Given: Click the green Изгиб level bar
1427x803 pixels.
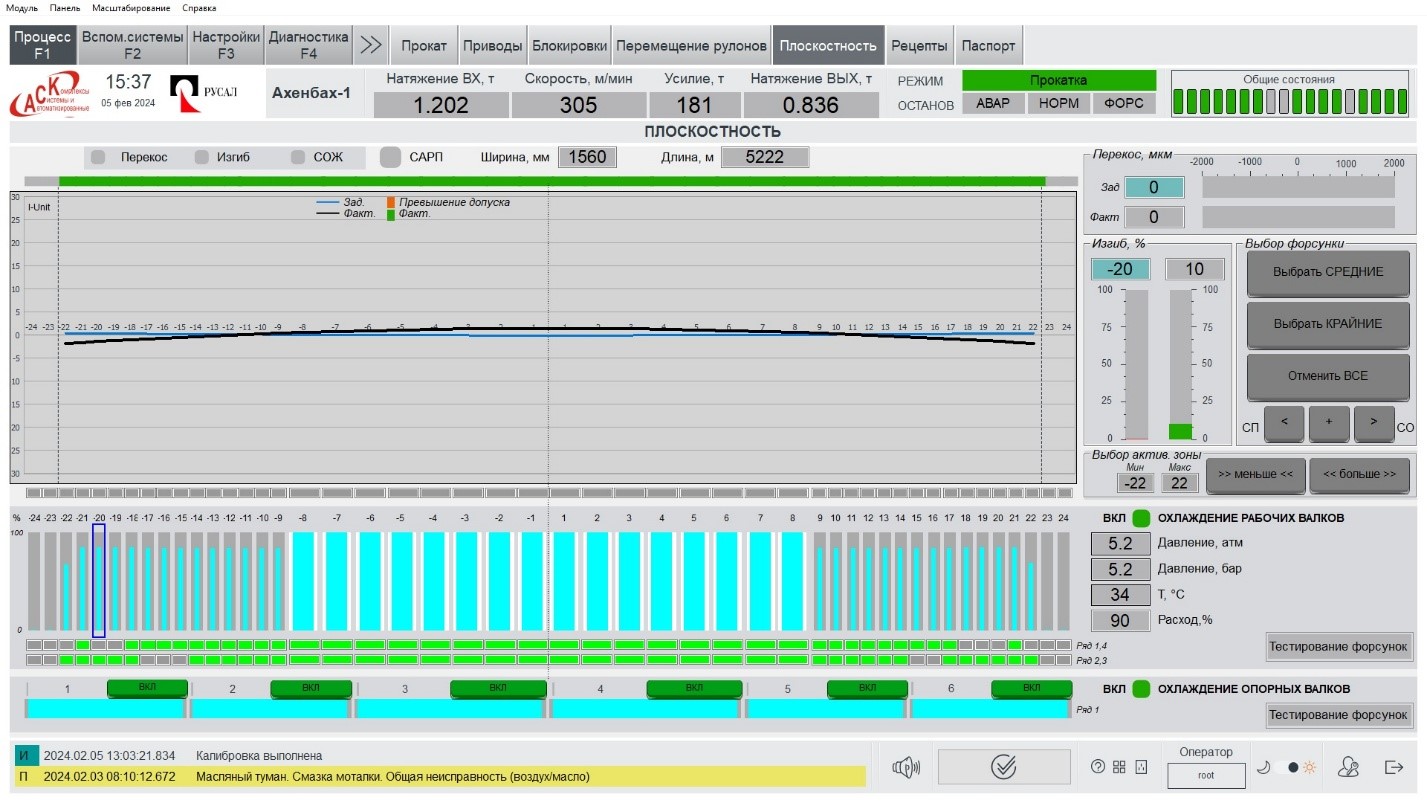Looking at the screenshot, I should [x=1181, y=431].
